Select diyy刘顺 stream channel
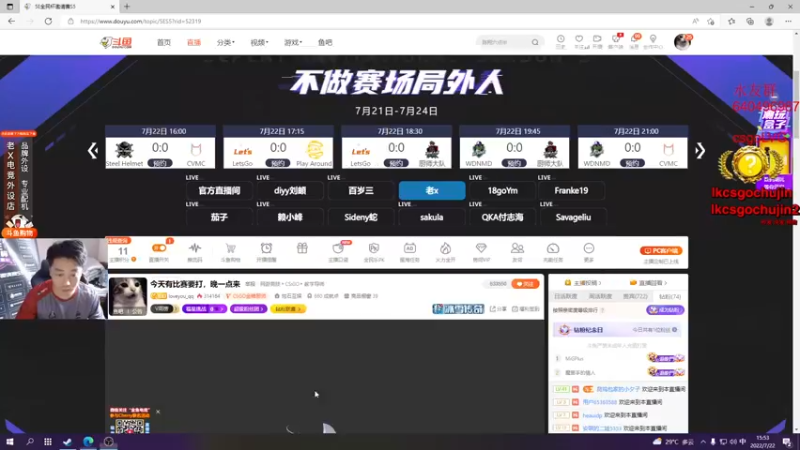This screenshot has width=800, height=450. coord(290,191)
